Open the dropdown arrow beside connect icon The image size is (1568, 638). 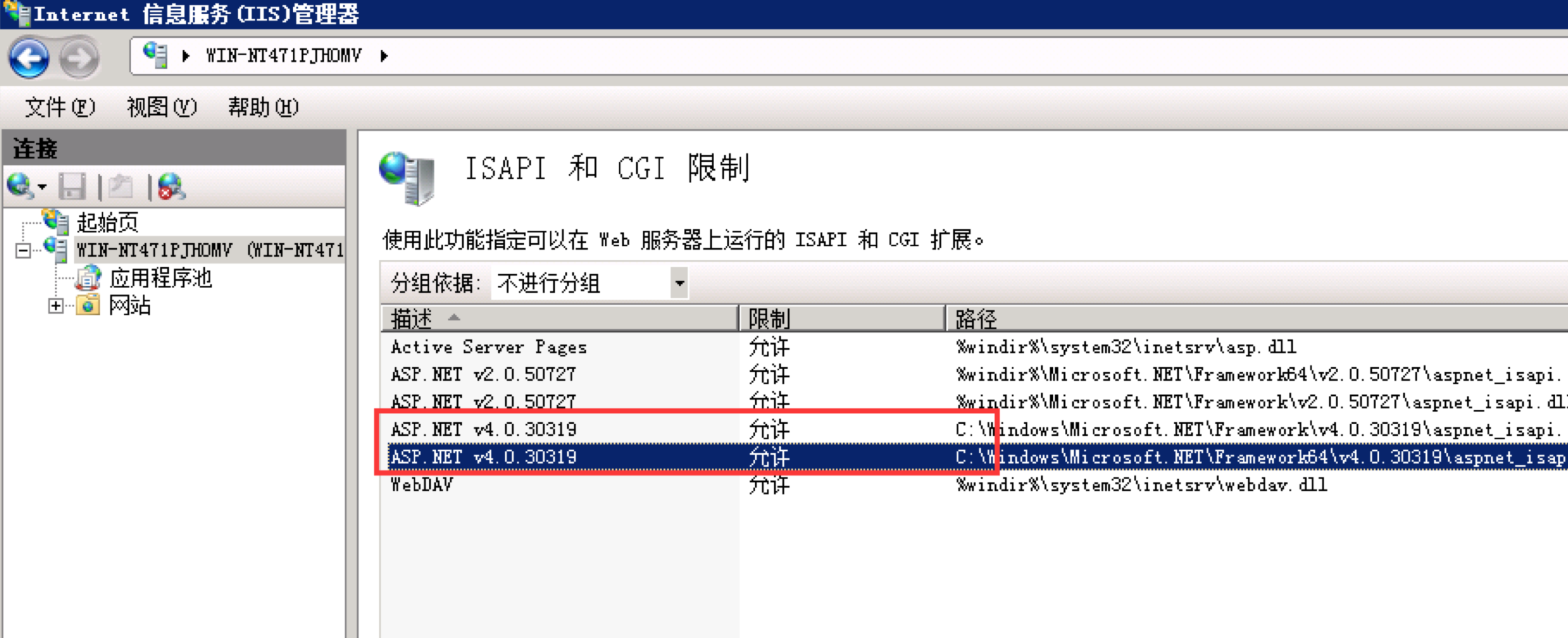42,187
